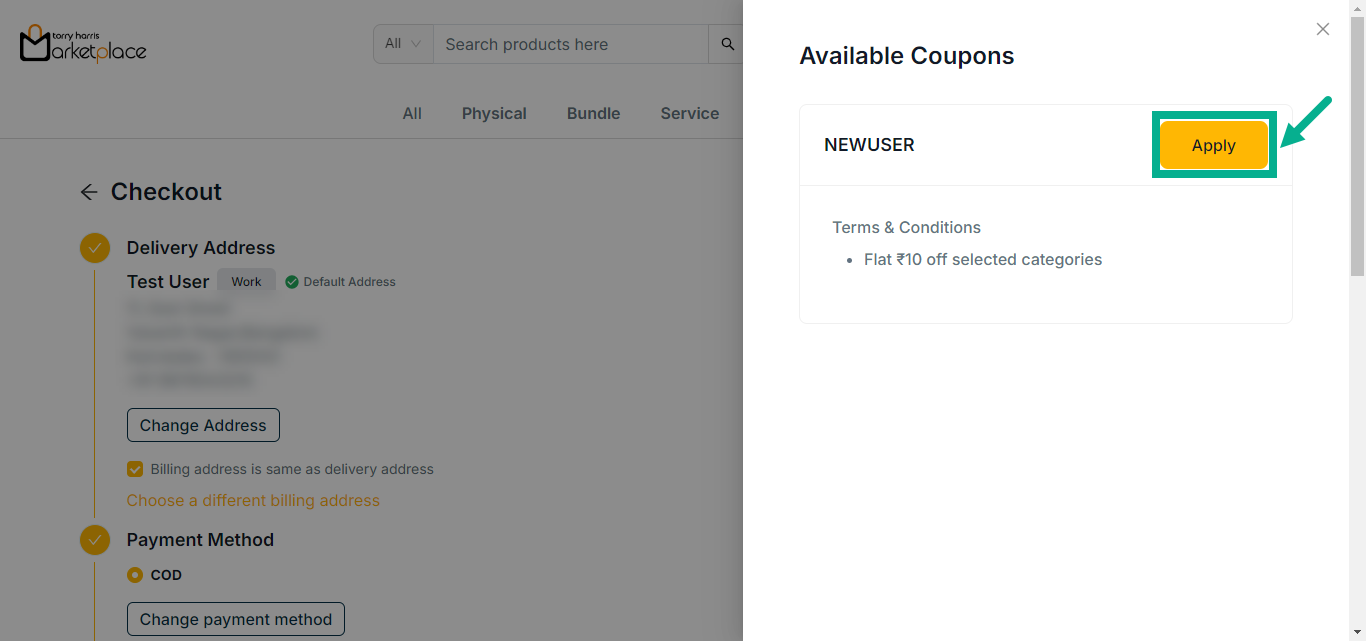
Task: Click the Change Address button
Action: (x=203, y=425)
